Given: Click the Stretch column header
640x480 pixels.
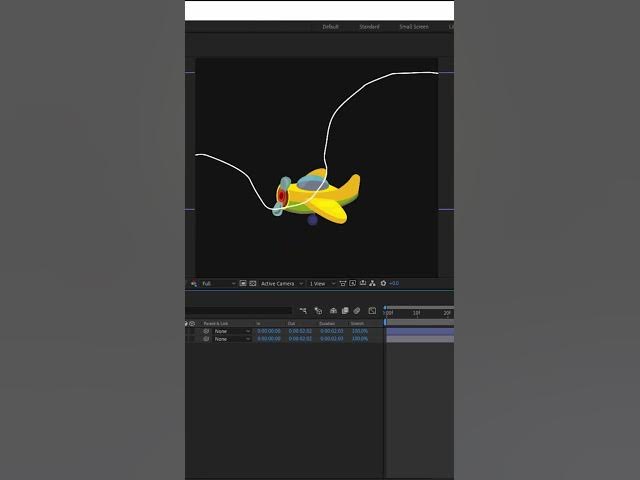Looking at the screenshot, I should tap(357, 323).
